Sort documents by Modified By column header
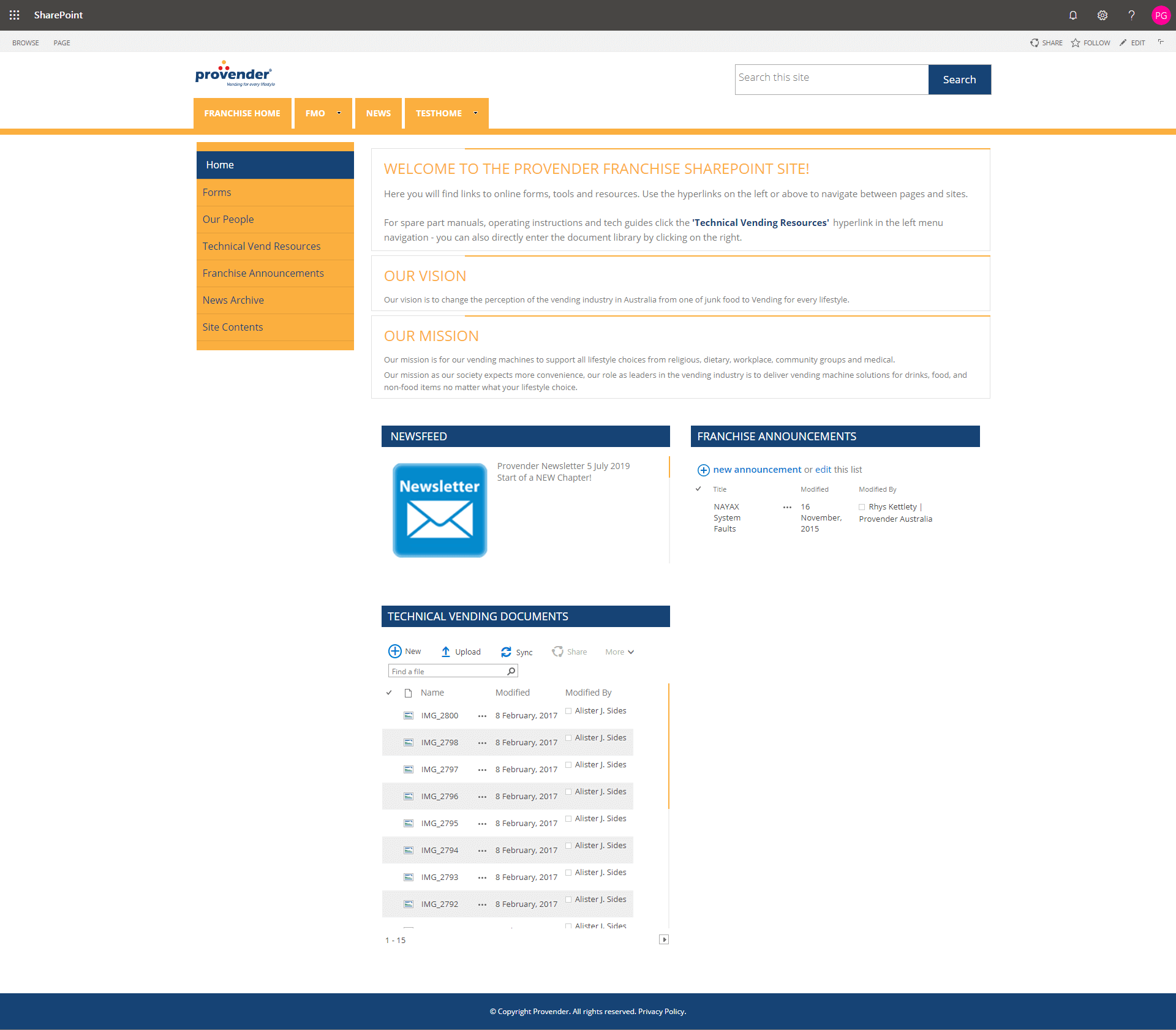The width and height of the screenshot is (1176, 1030). pos(588,693)
